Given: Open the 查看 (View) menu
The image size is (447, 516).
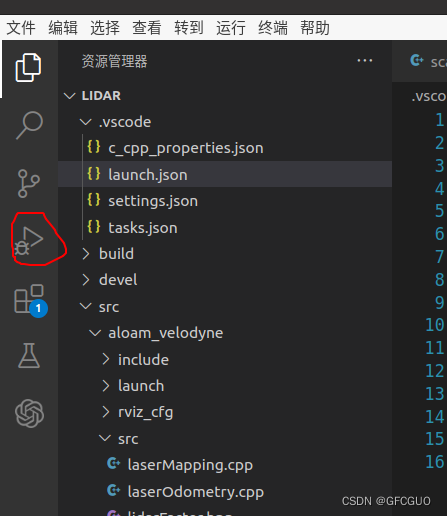Looking at the screenshot, I should click(147, 28).
